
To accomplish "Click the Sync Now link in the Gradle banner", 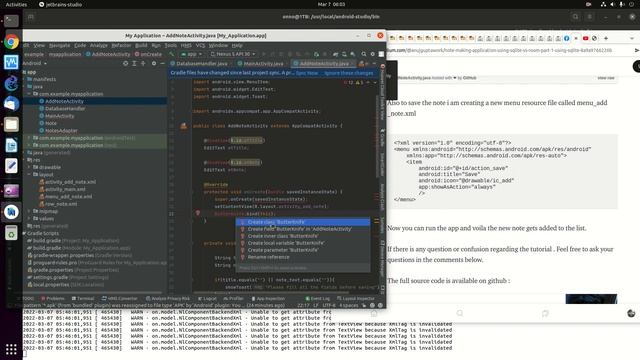I will [307, 73].
